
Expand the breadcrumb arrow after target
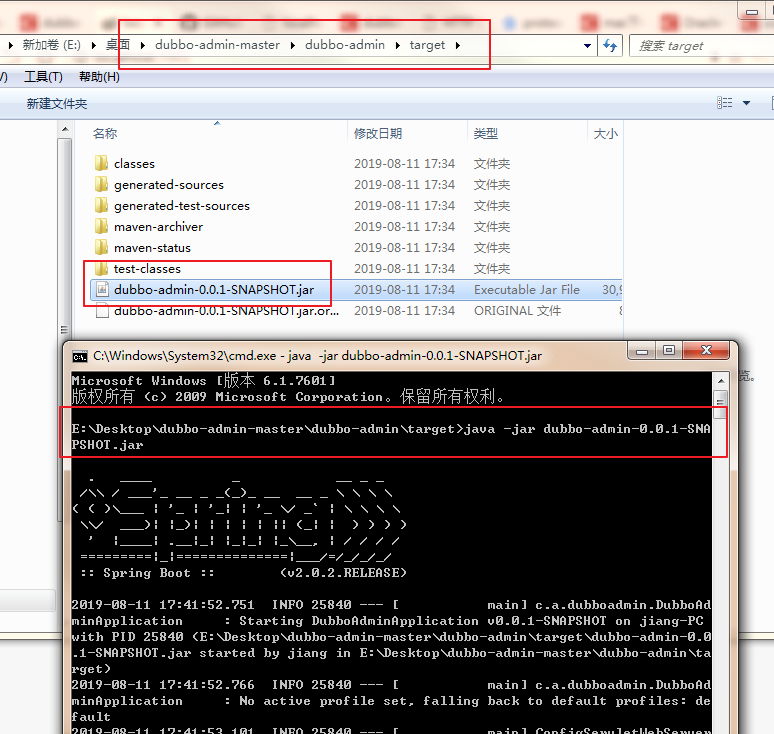pyautogui.click(x=458, y=45)
